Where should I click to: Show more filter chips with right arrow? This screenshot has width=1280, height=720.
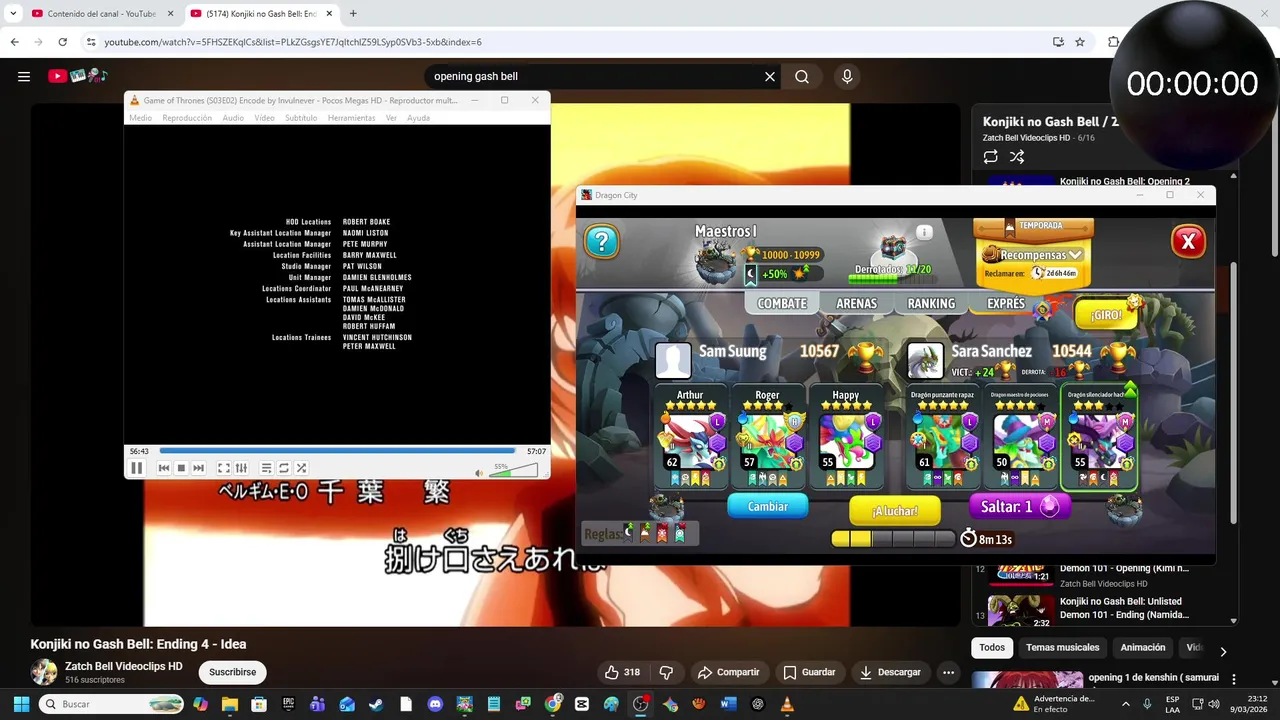point(1222,651)
